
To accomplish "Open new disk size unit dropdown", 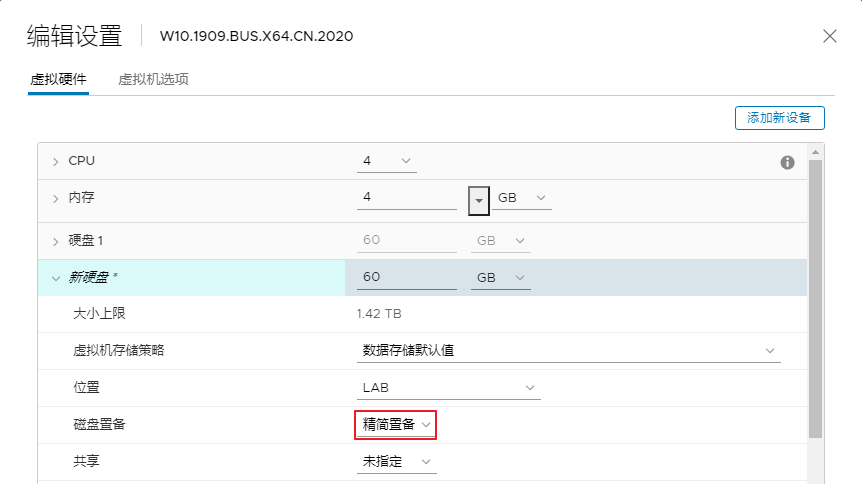I will (500, 278).
